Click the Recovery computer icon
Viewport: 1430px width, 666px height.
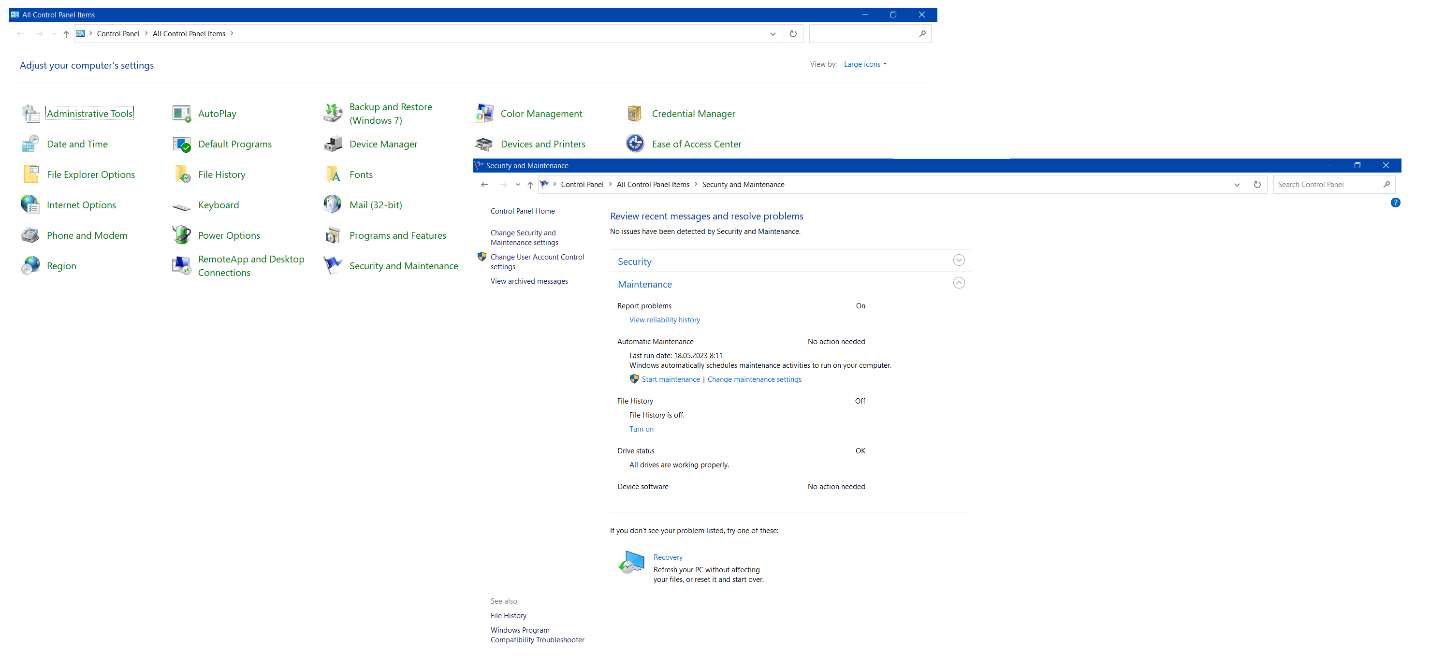(631, 563)
